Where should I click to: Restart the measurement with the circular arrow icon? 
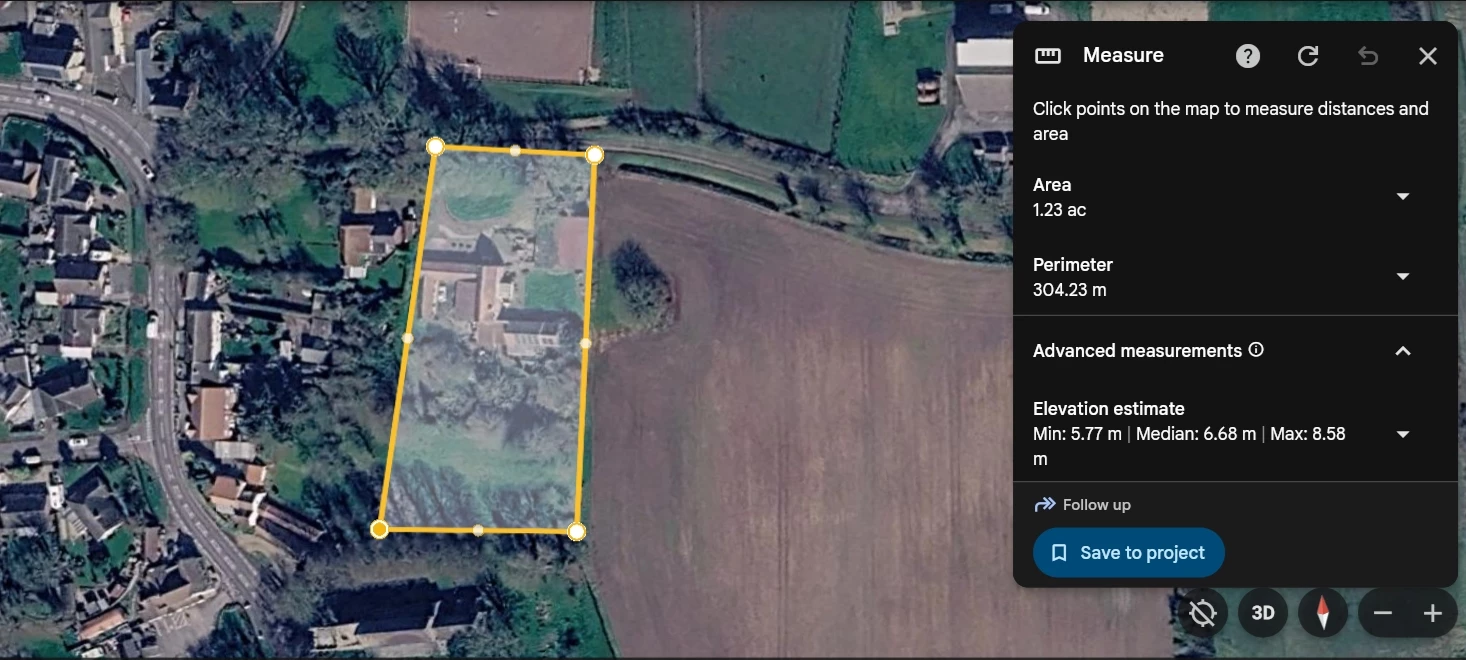pos(1308,56)
